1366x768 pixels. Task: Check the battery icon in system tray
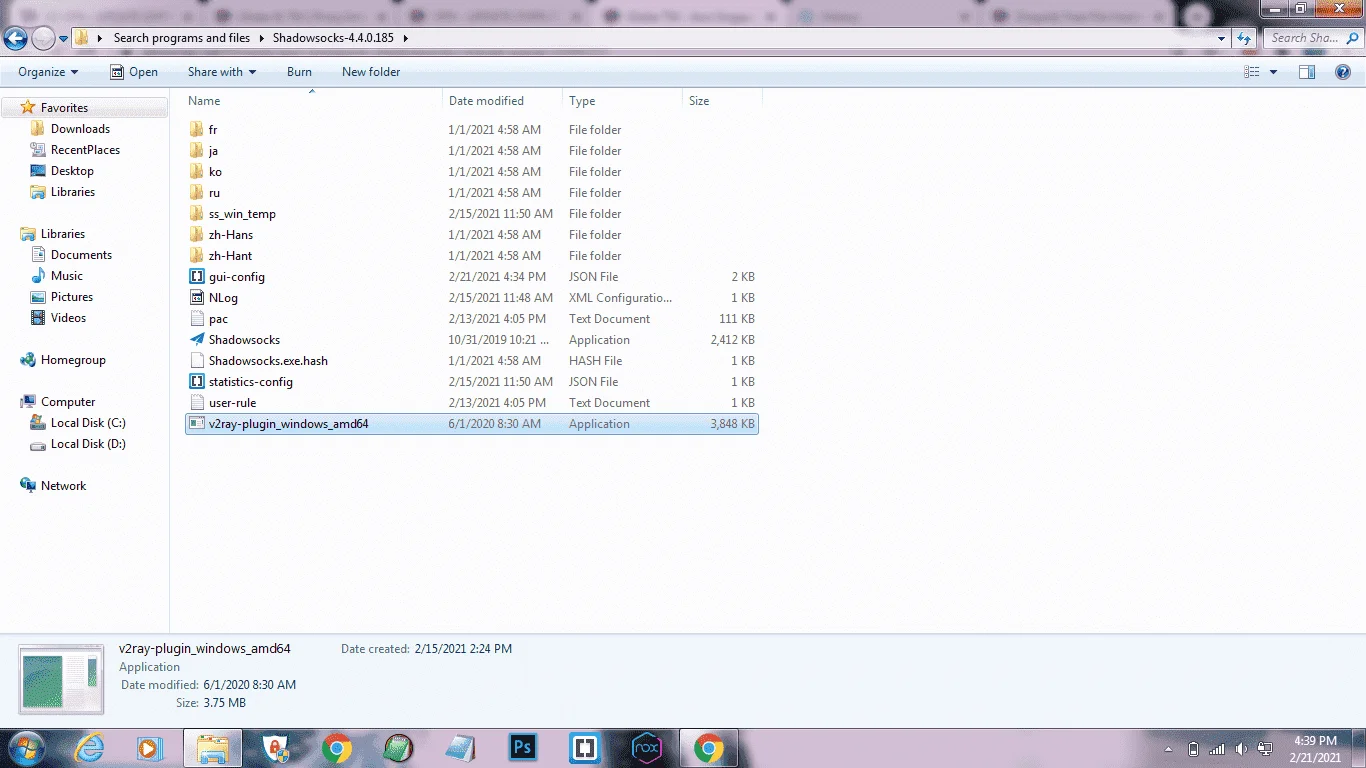tap(1193, 749)
